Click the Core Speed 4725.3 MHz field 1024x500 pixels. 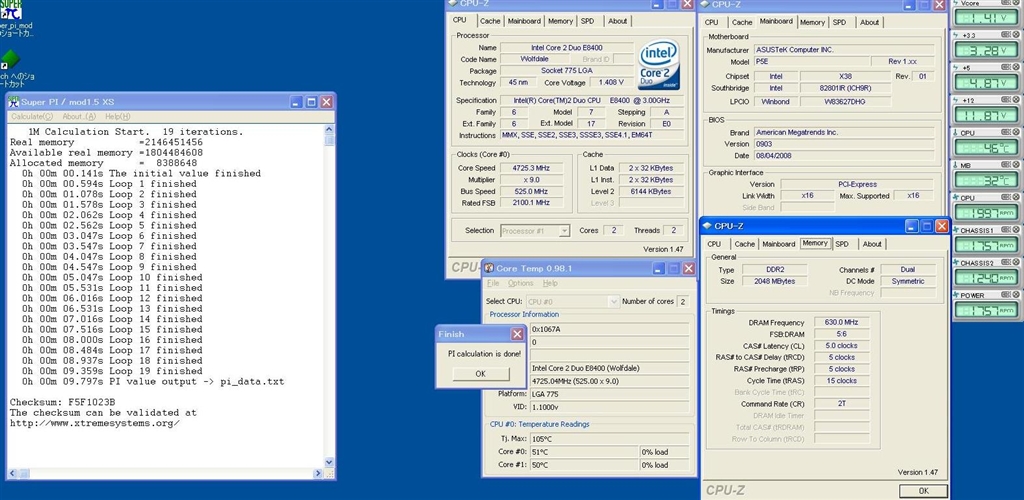coord(530,168)
